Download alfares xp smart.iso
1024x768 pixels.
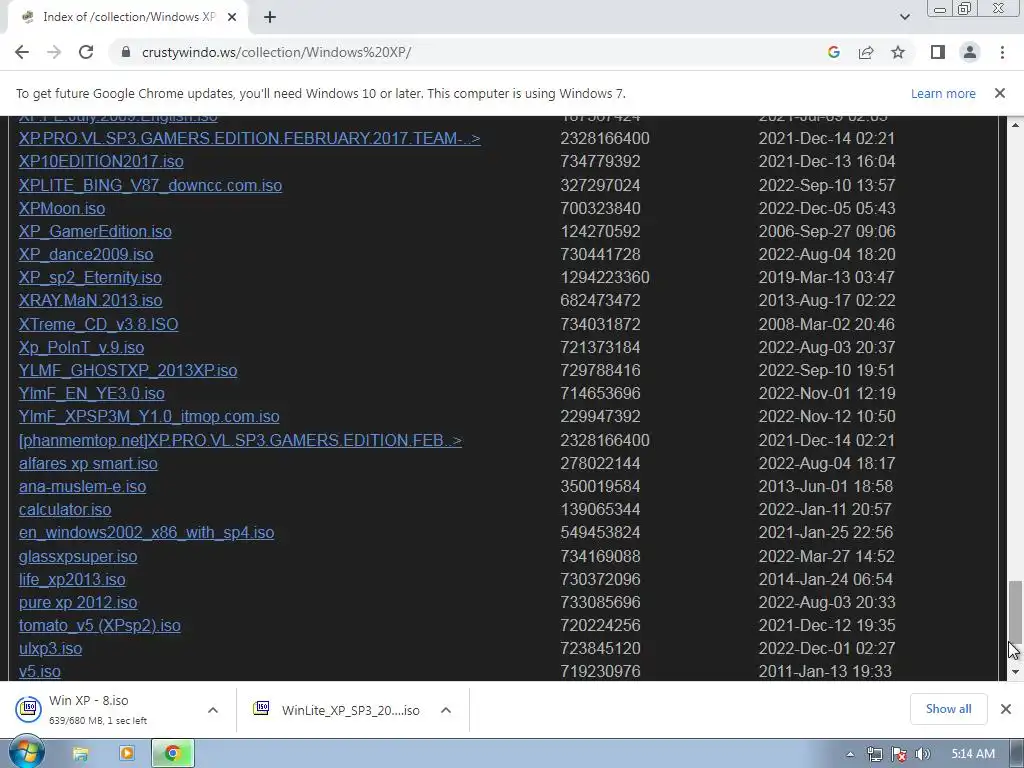coord(88,463)
